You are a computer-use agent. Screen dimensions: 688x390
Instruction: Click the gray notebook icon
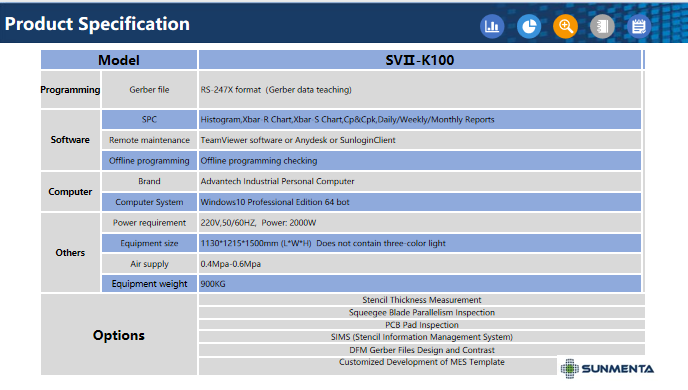pos(602,26)
